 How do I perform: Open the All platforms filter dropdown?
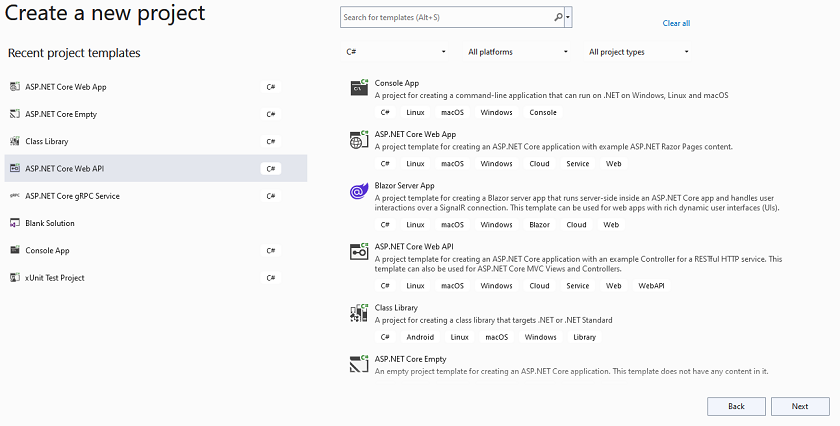pyautogui.click(x=517, y=52)
